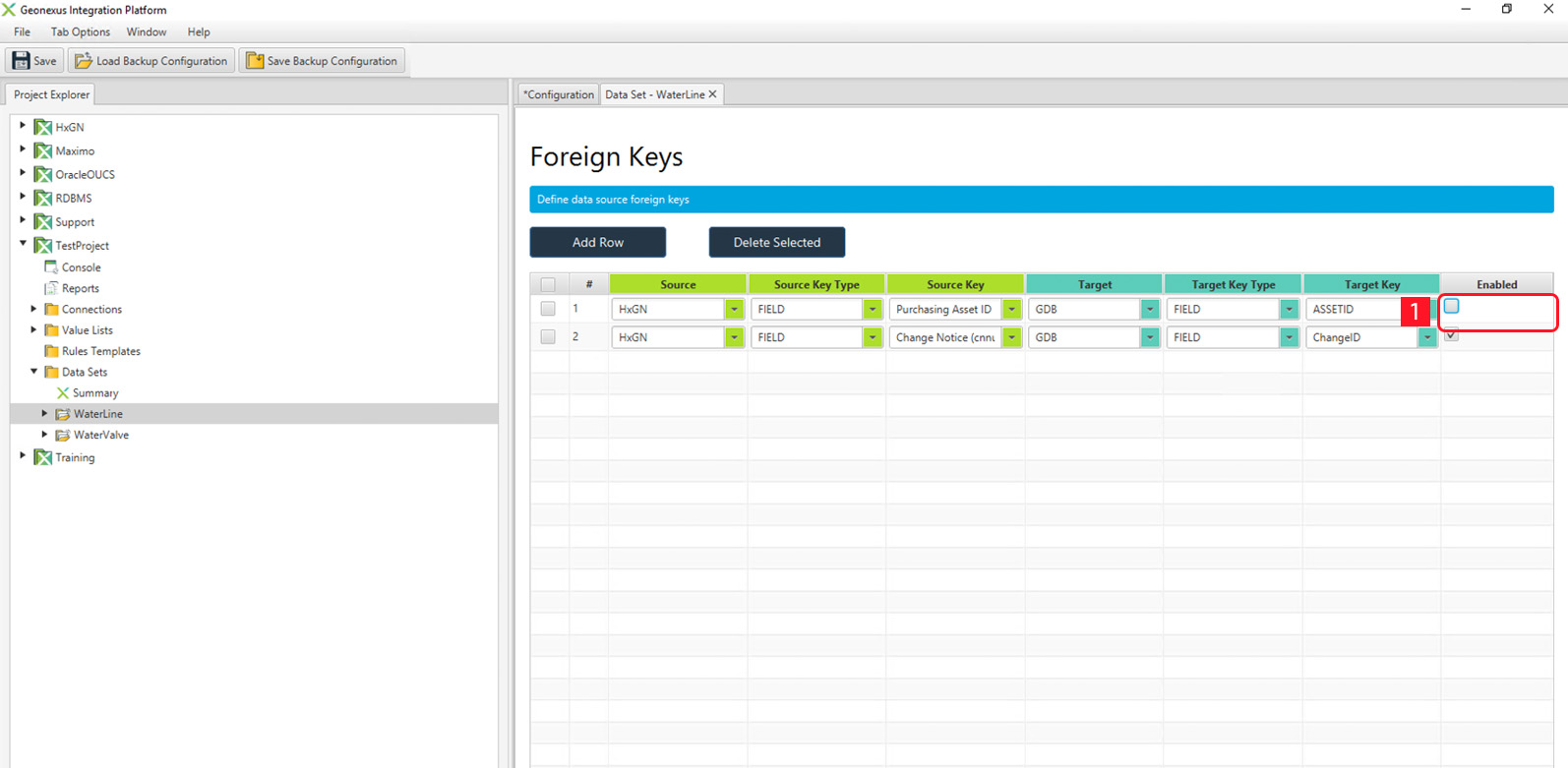1568x768 pixels.
Task: Enable the foreign key in row 1
Action: click(1451, 307)
